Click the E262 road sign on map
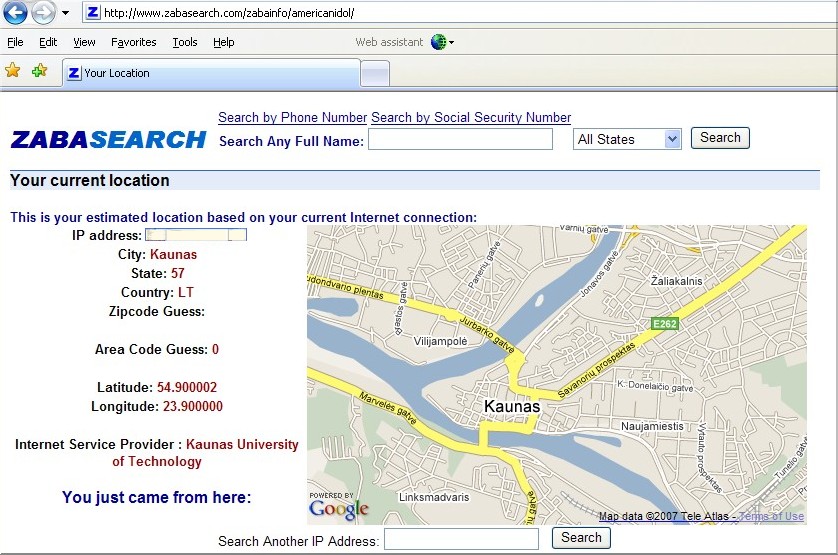Image resolution: width=838 pixels, height=555 pixels. (665, 323)
